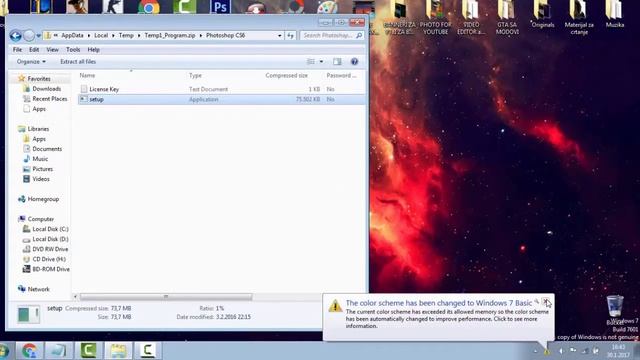Open the Organize dropdown
This screenshot has width=640, height=360.
(31, 62)
